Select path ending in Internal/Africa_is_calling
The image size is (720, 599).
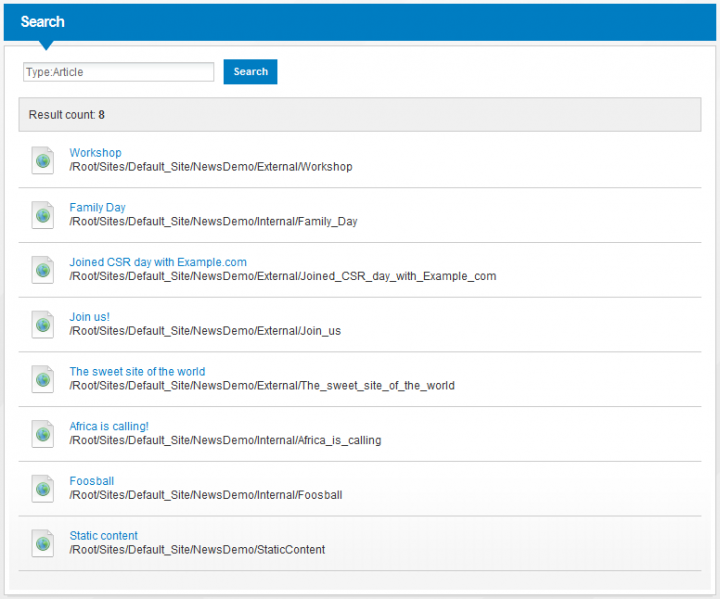coord(225,440)
